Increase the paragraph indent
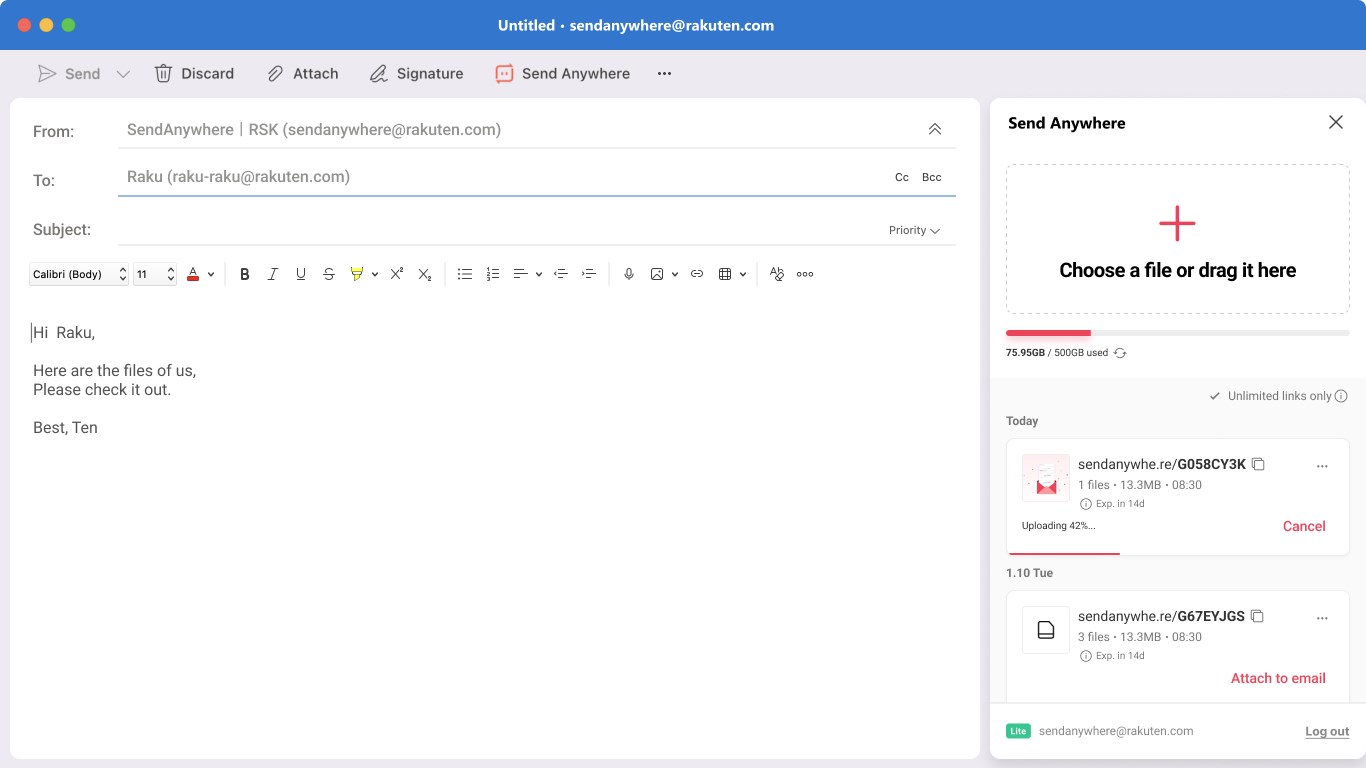Screen dimensions: 1366x768 pyautogui.click(x=589, y=274)
